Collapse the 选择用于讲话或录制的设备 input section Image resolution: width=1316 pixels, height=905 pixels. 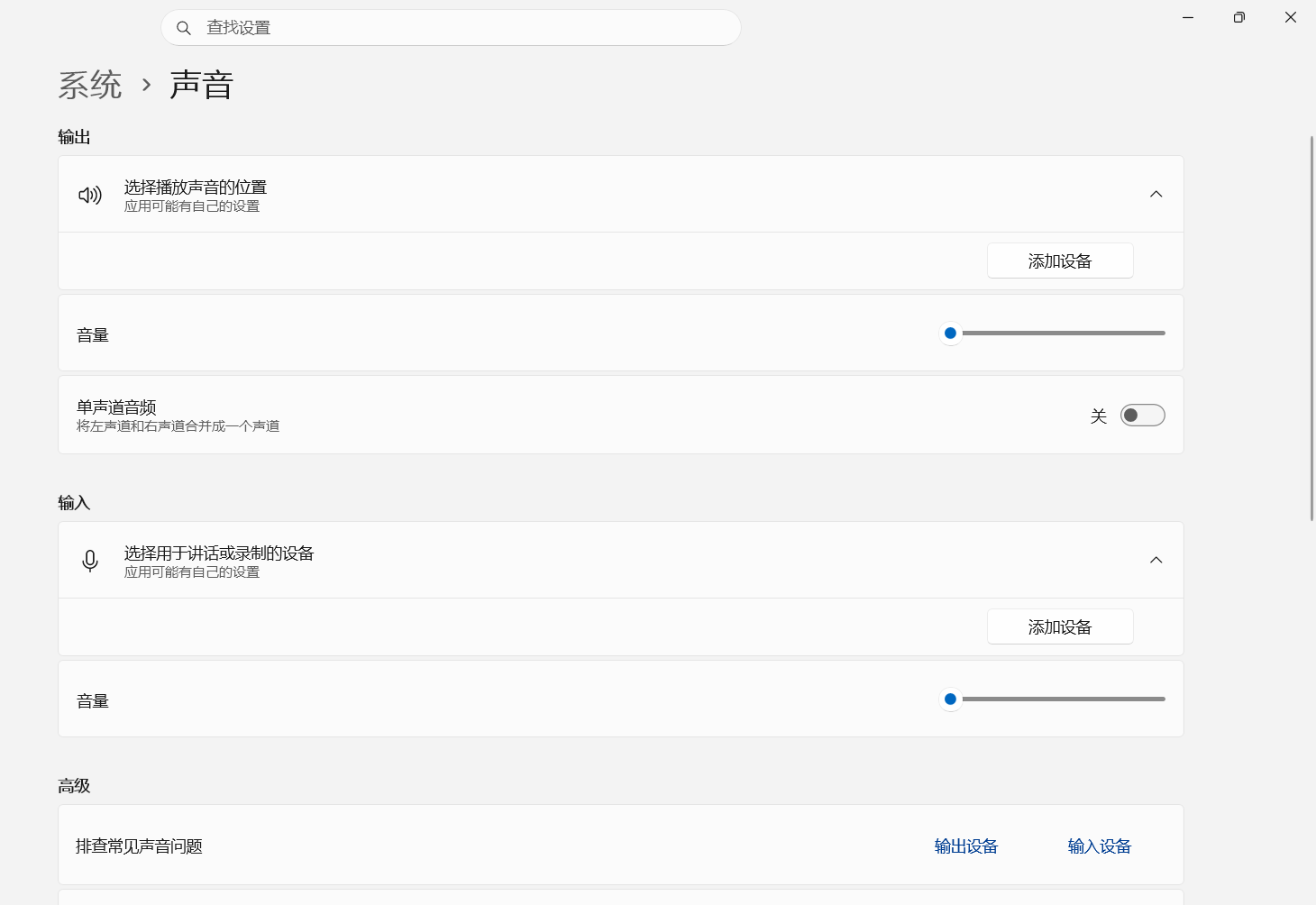pyautogui.click(x=1156, y=561)
